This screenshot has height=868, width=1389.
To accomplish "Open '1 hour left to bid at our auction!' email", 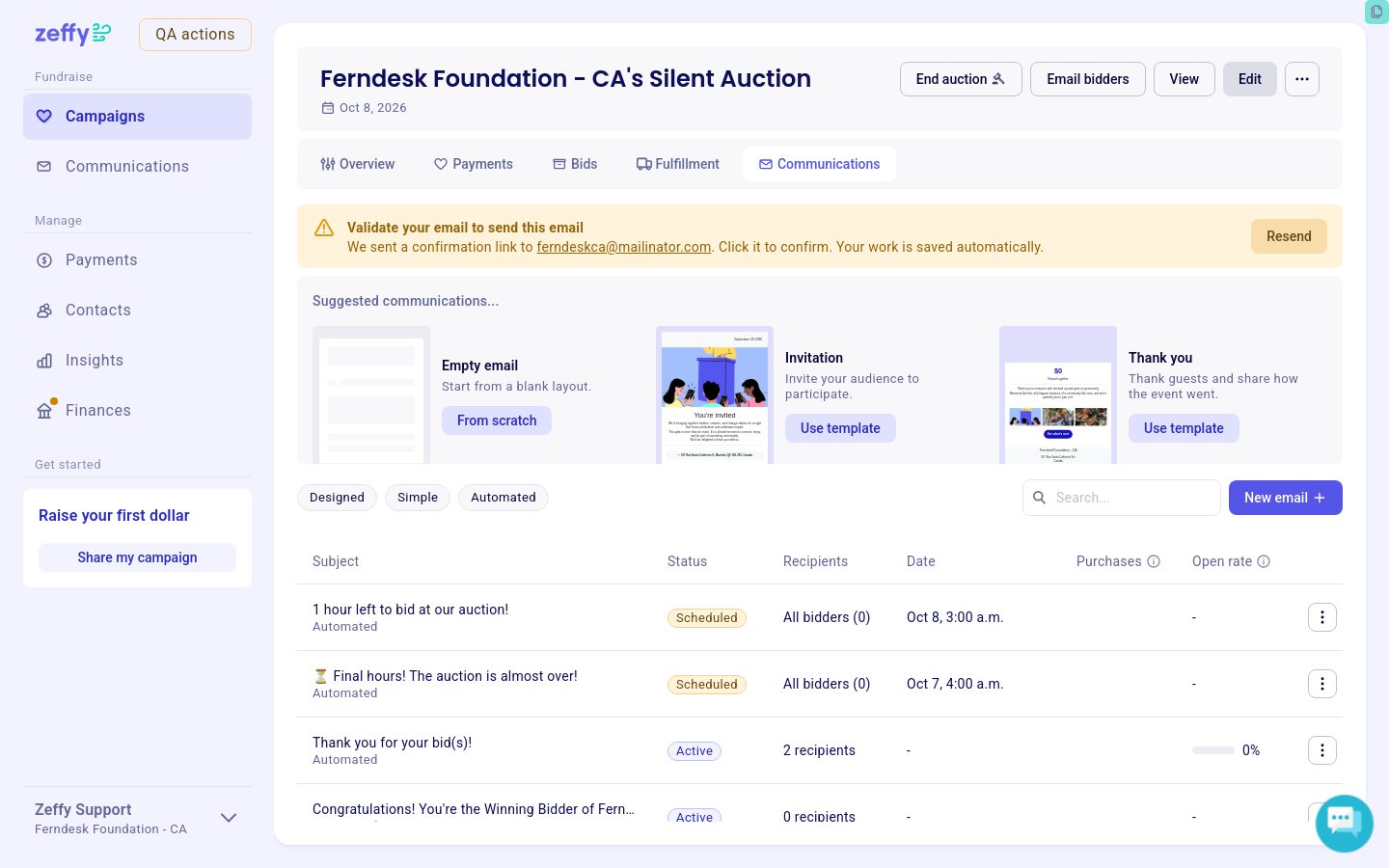I will (410, 610).
